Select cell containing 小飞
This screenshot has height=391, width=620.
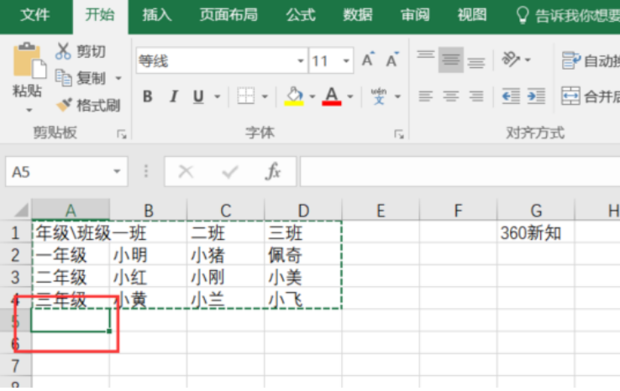303,299
